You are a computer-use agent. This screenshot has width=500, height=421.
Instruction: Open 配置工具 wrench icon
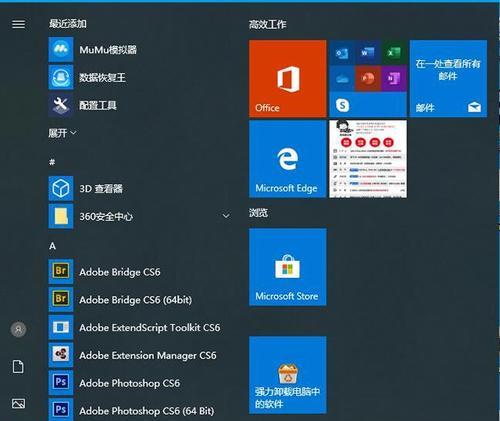tap(61, 105)
